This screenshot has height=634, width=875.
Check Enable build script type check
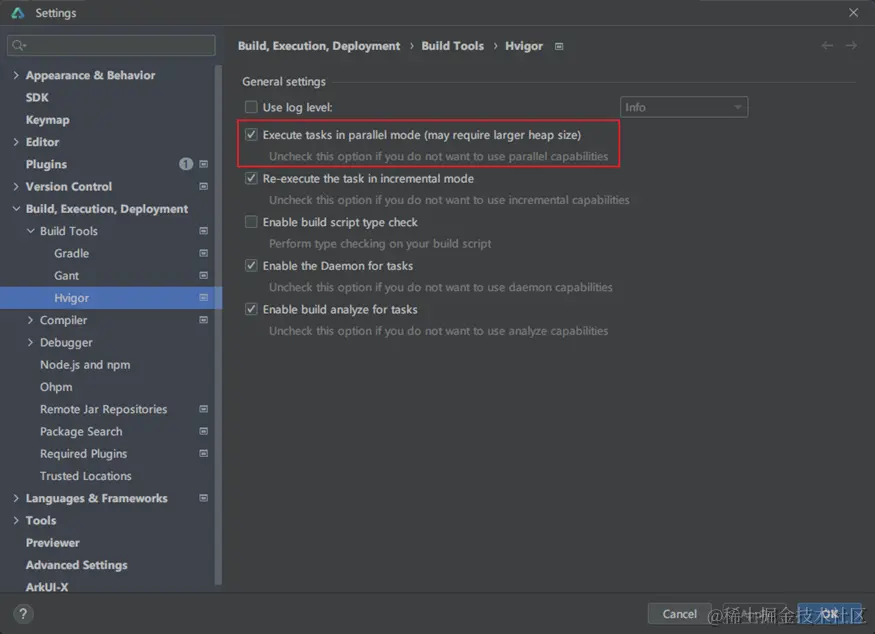tap(251, 222)
